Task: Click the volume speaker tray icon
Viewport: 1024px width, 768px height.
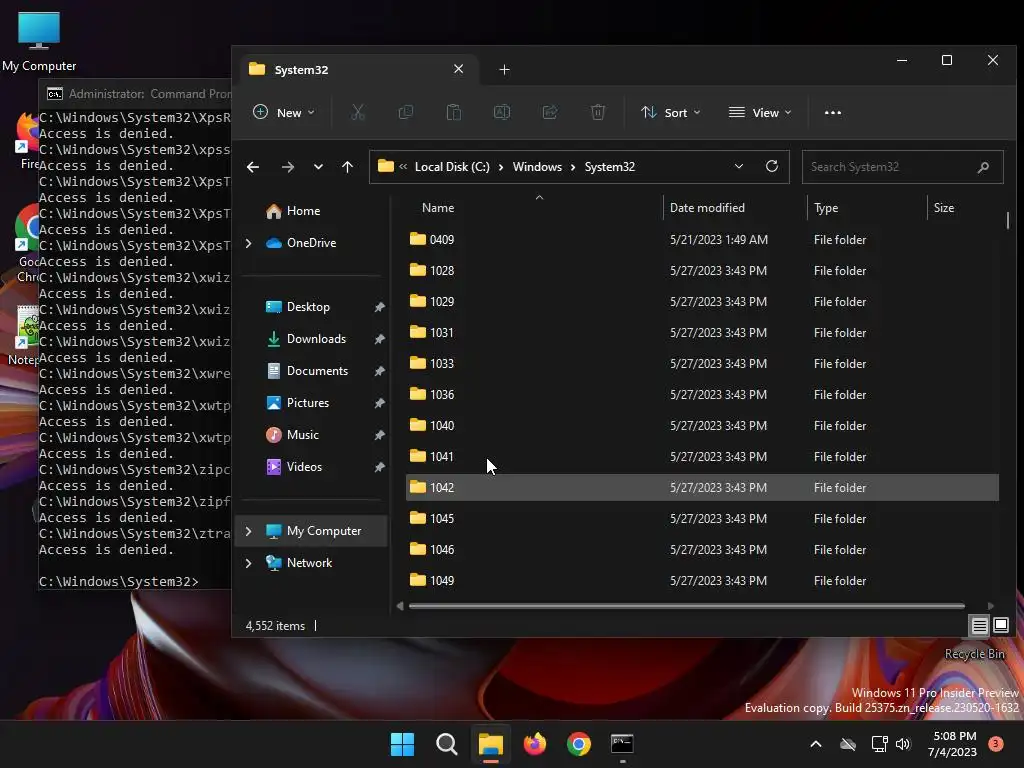Action: click(x=903, y=744)
